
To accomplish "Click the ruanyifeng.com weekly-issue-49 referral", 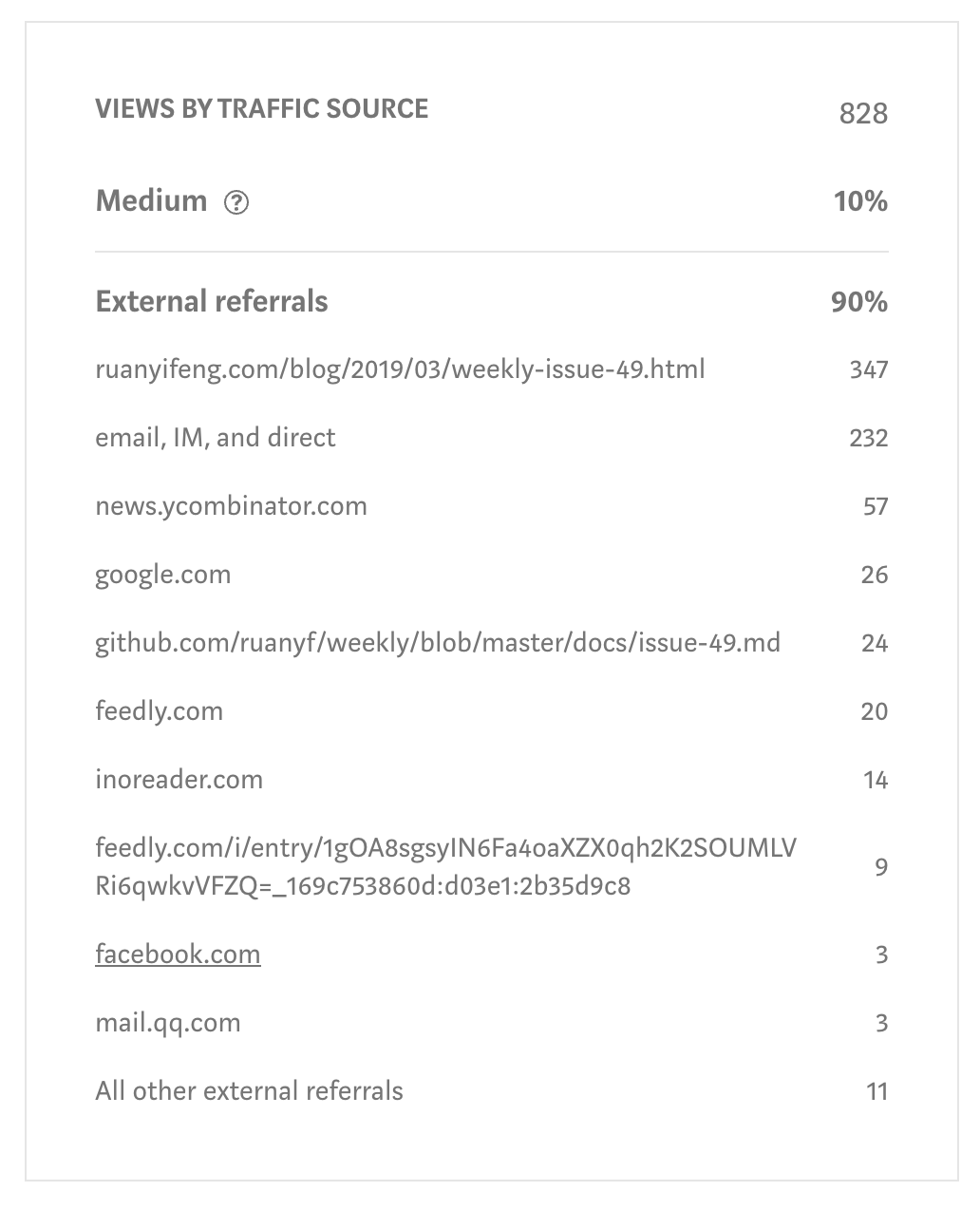I will [400, 369].
